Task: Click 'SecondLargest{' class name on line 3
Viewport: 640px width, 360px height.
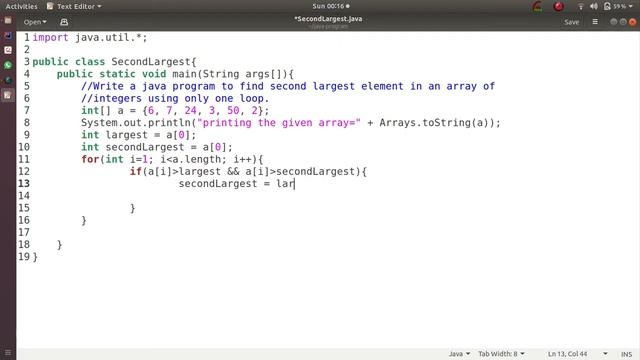Action: point(154,62)
